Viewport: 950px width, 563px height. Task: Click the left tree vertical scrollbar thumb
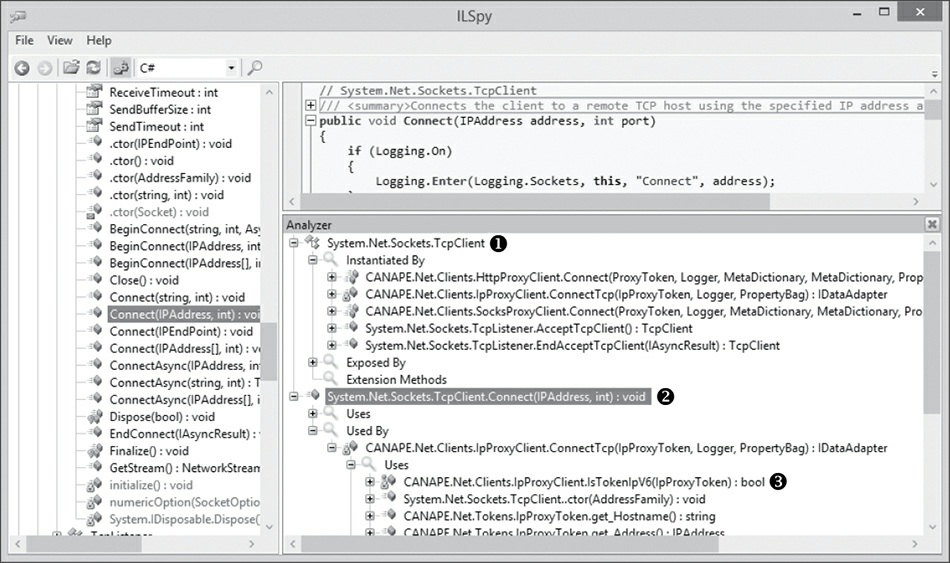click(x=269, y=352)
